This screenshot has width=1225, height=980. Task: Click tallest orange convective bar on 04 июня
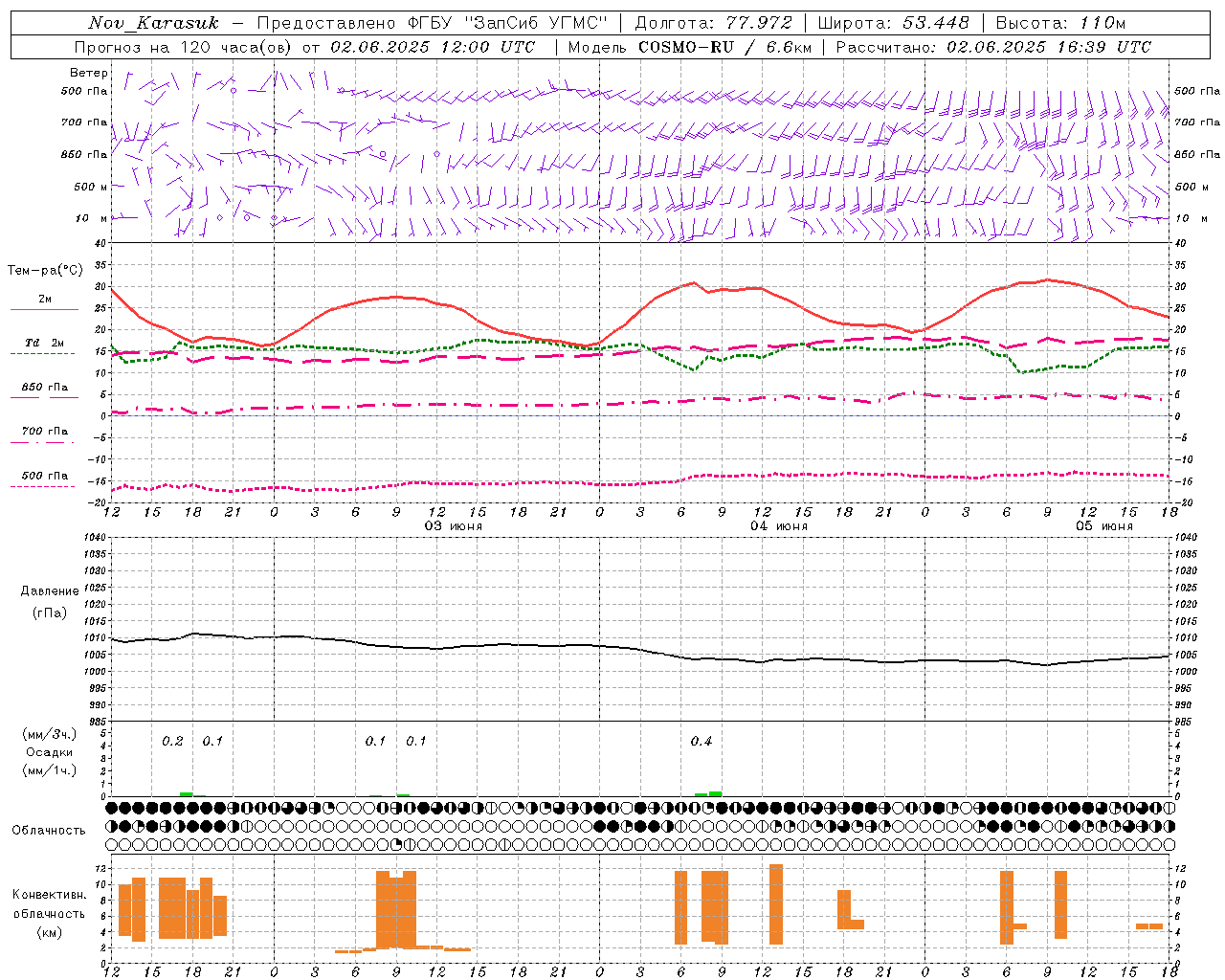[776, 904]
